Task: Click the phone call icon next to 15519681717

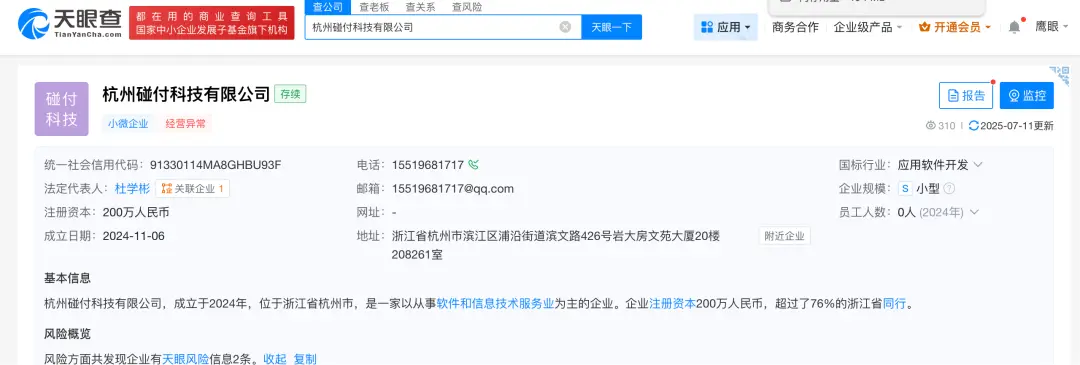Action: point(473,165)
